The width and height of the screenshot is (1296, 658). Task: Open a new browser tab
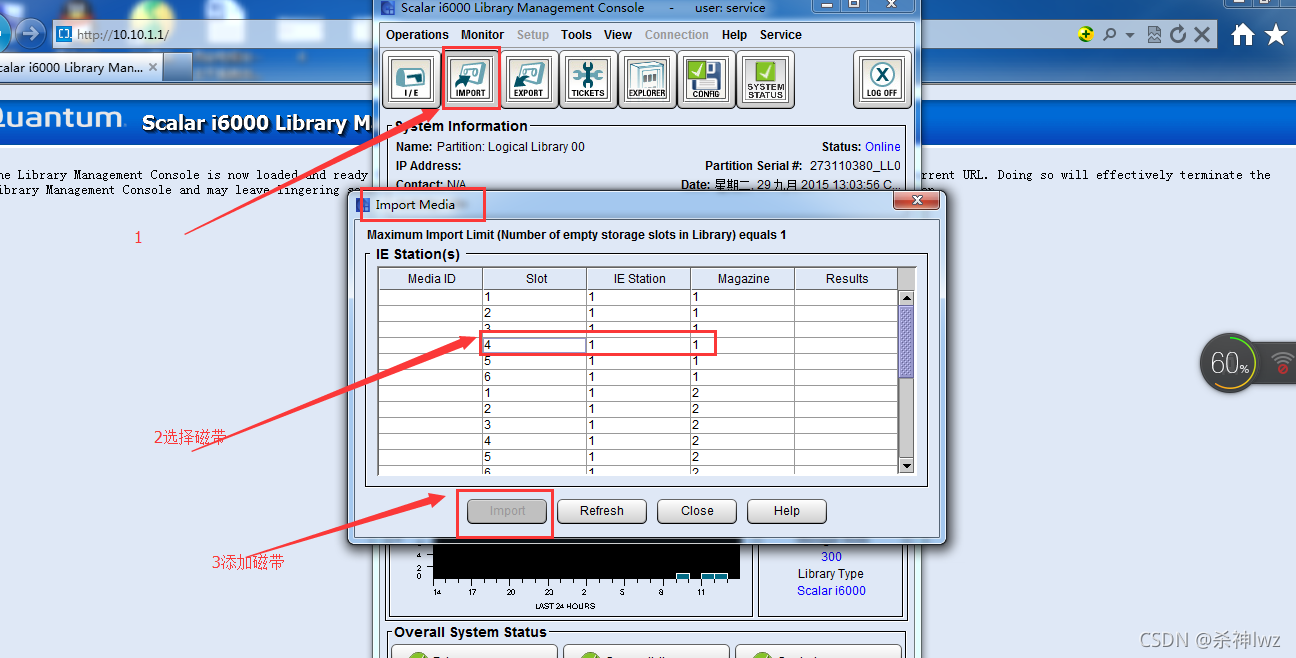coord(178,67)
